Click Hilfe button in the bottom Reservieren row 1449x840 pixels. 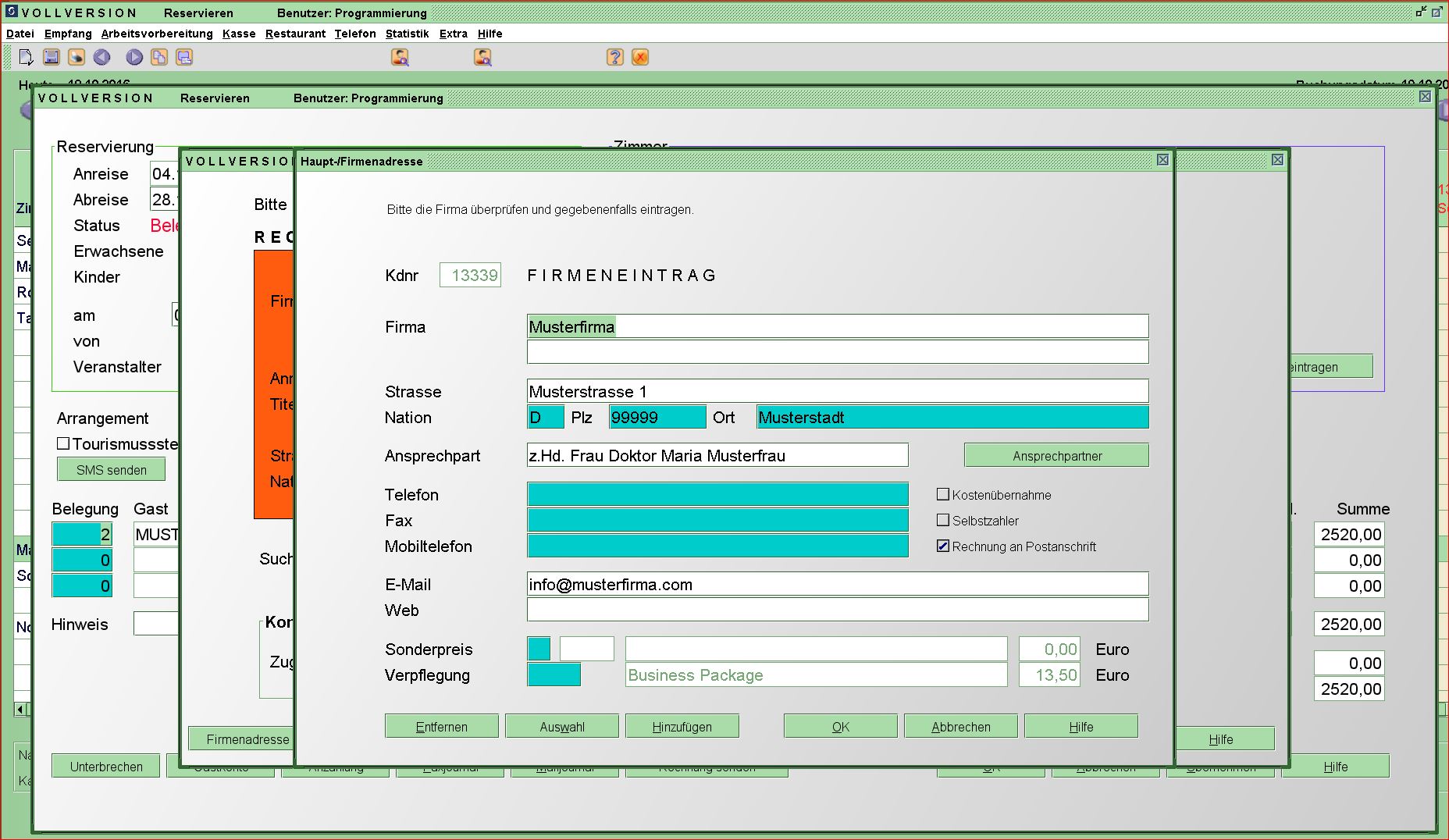pos(1335,766)
